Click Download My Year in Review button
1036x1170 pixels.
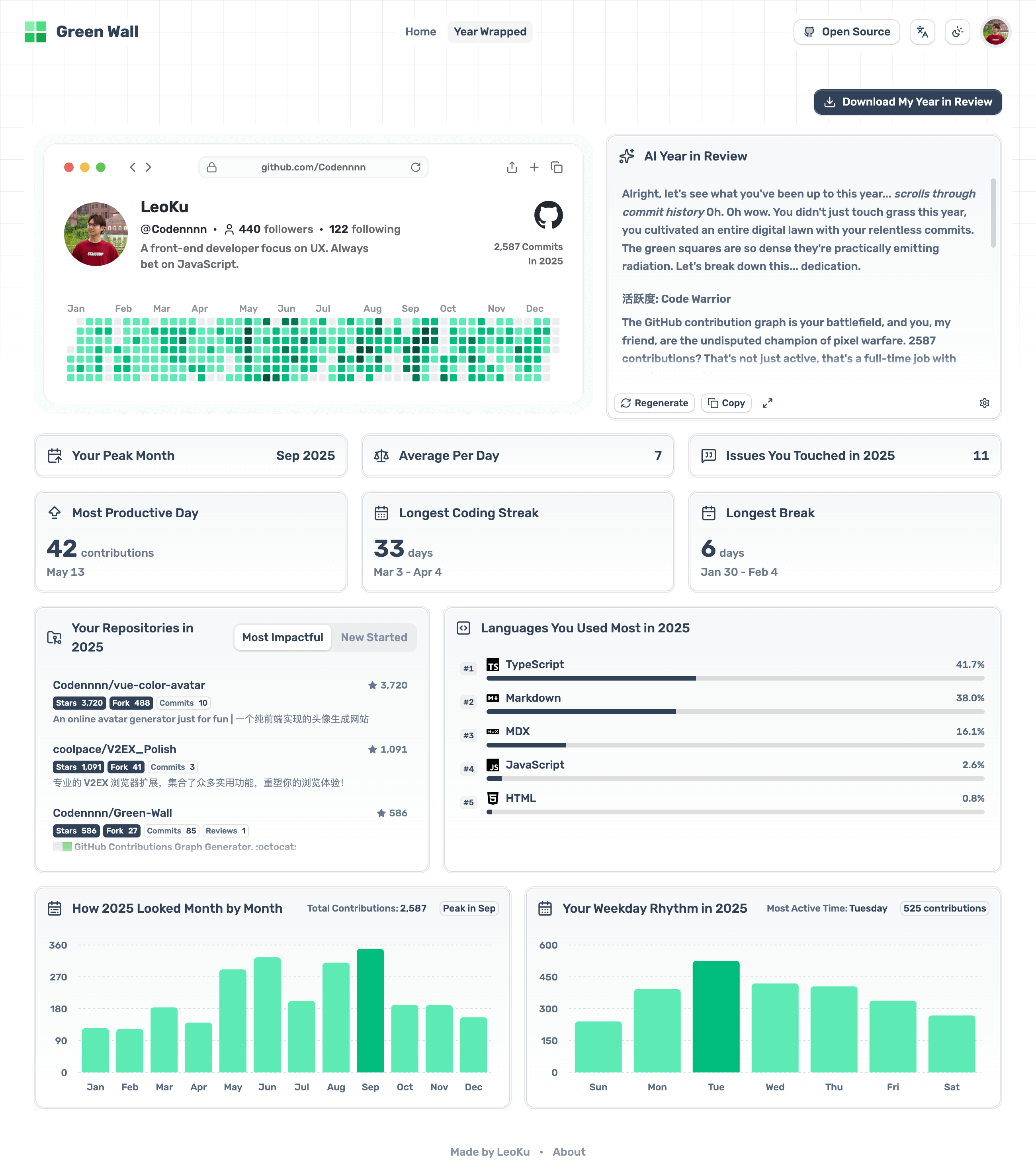coord(907,102)
